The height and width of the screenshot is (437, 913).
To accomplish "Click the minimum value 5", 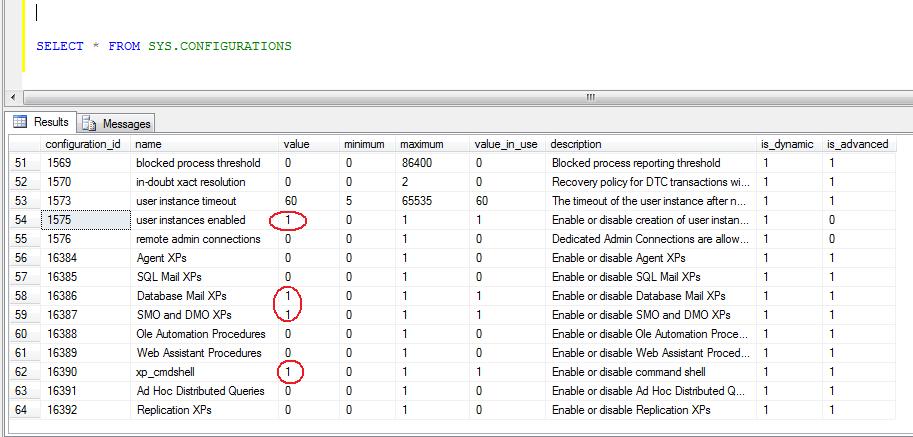I will click(367, 201).
